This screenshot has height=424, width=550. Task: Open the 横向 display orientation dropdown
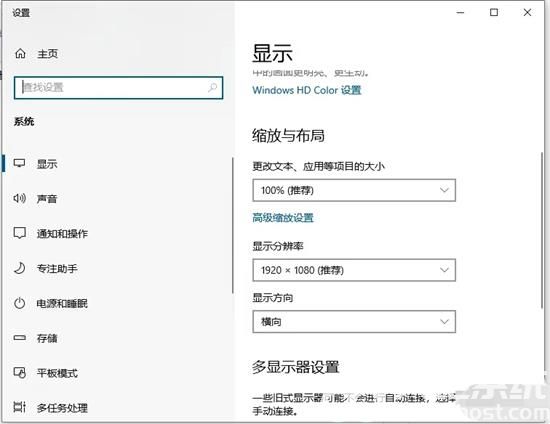coord(354,321)
